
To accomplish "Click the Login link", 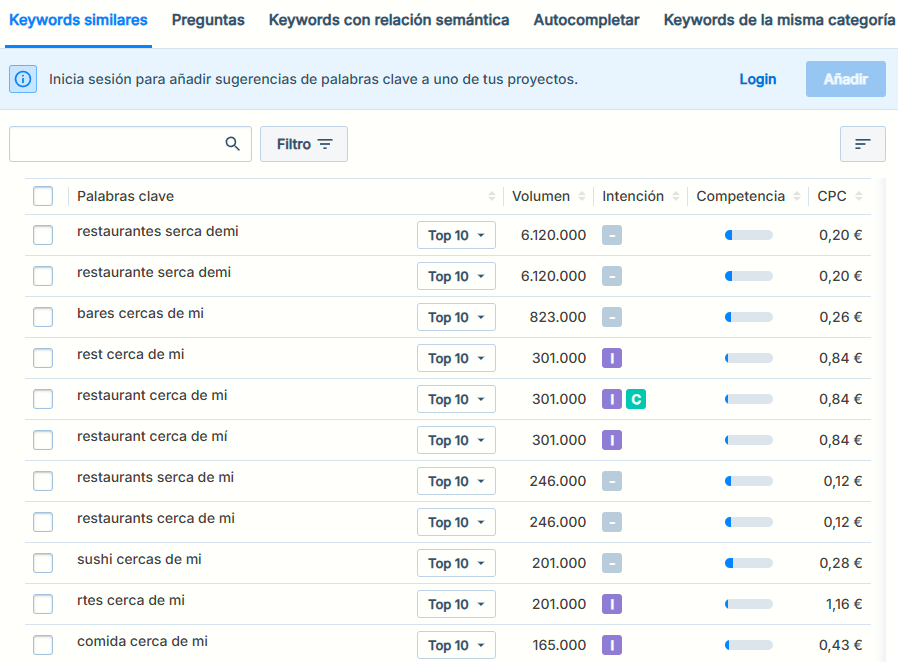I will (x=757, y=79).
